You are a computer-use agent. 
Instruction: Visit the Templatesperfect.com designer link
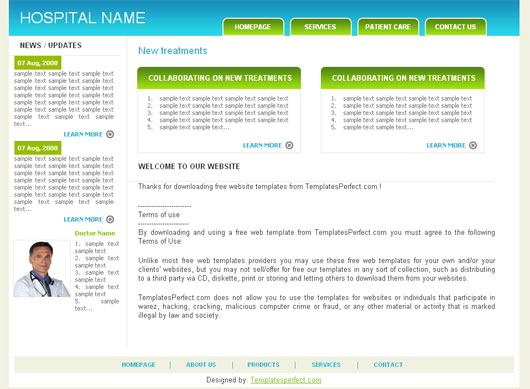[286, 380]
